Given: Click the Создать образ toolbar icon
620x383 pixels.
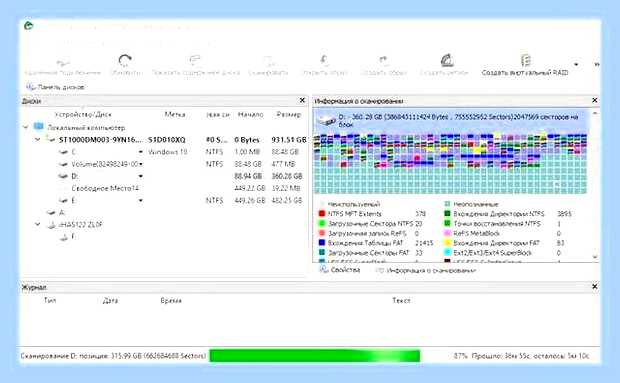Looking at the screenshot, I should (x=383, y=60).
